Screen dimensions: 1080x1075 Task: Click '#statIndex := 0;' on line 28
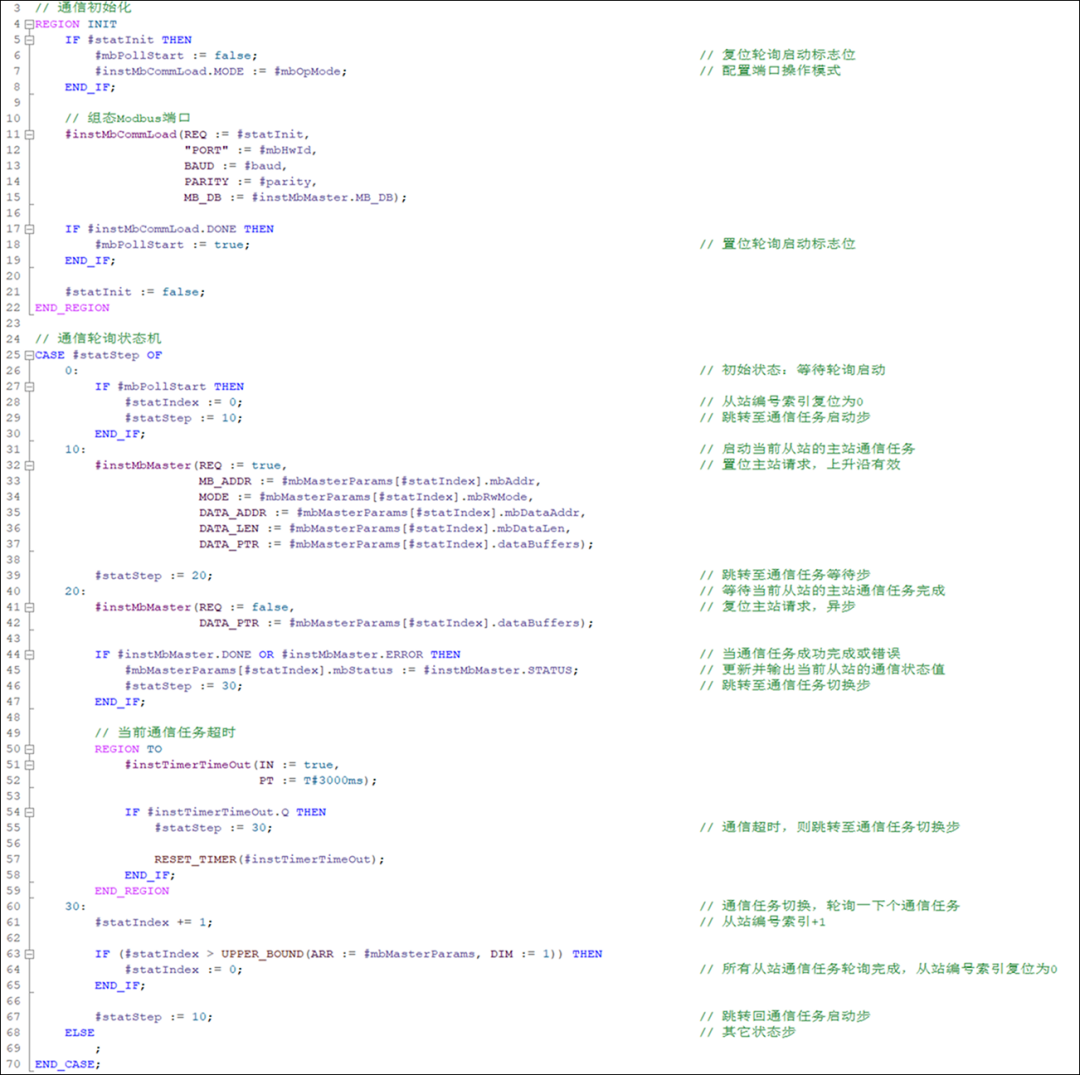pyautogui.click(x=184, y=402)
